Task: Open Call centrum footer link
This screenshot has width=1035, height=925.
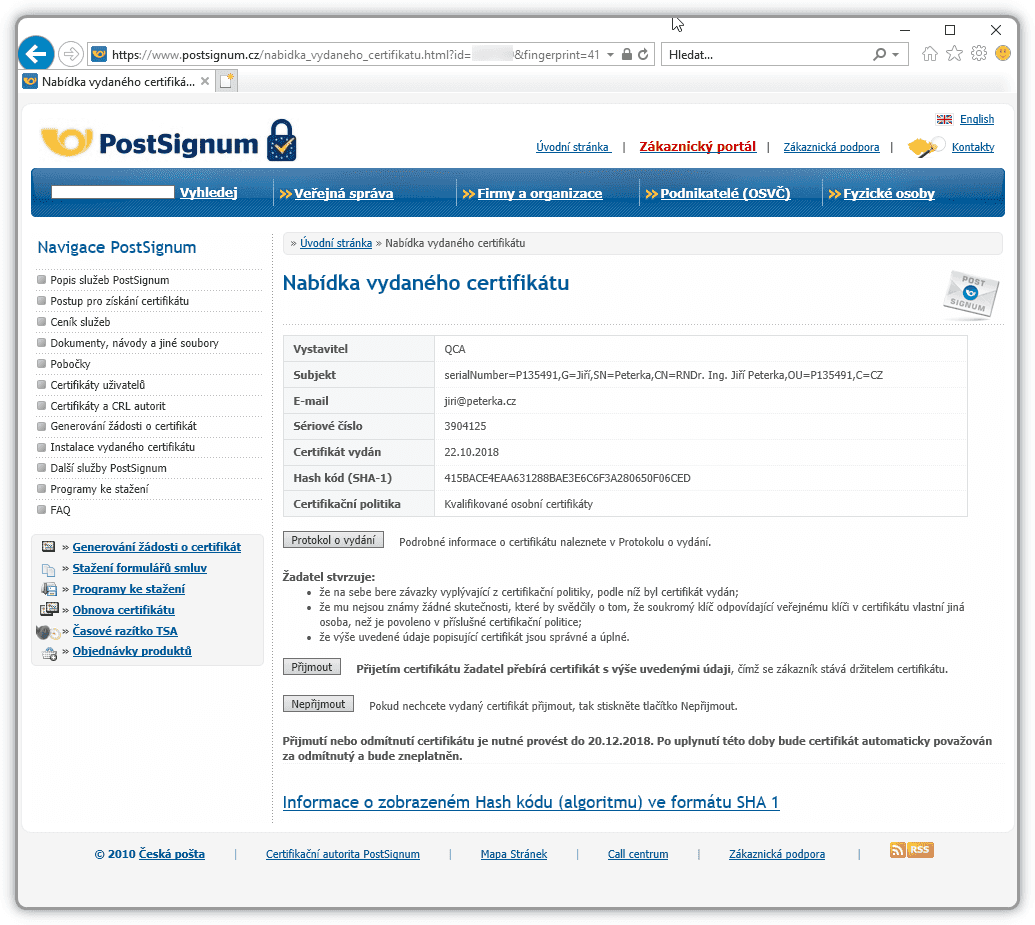Action: 638,854
